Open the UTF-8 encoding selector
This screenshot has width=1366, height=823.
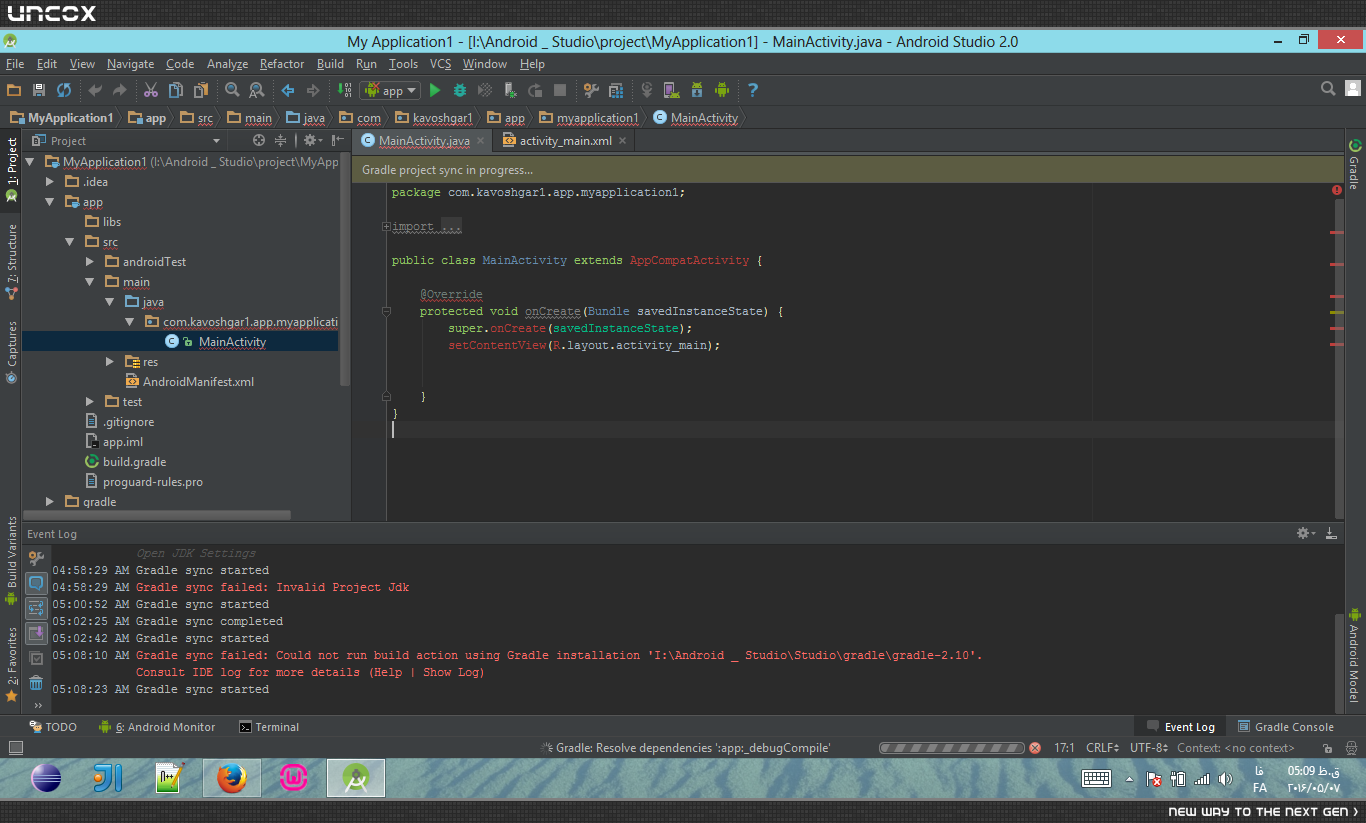click(1149, 748)
